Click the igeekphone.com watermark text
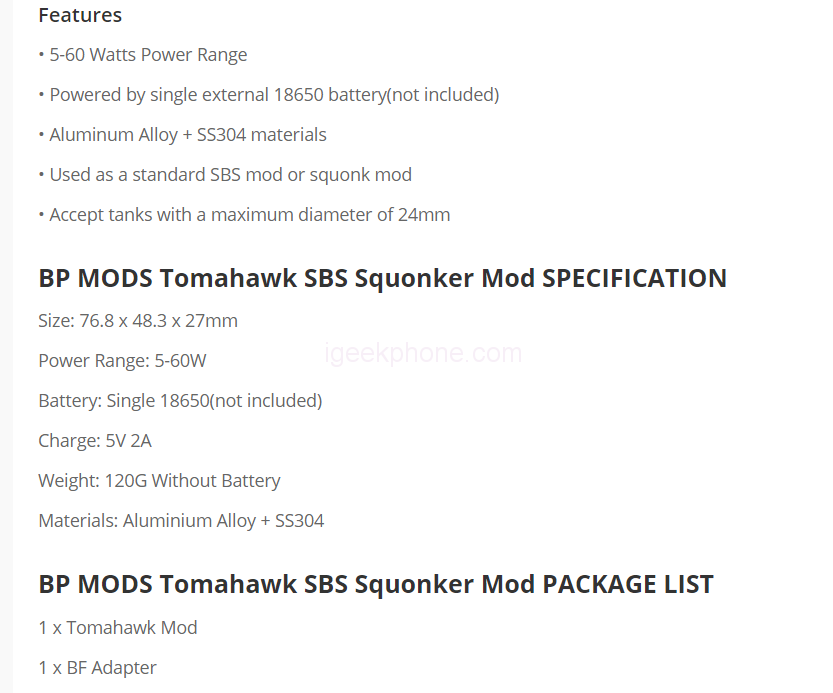 tap(424, 353)
